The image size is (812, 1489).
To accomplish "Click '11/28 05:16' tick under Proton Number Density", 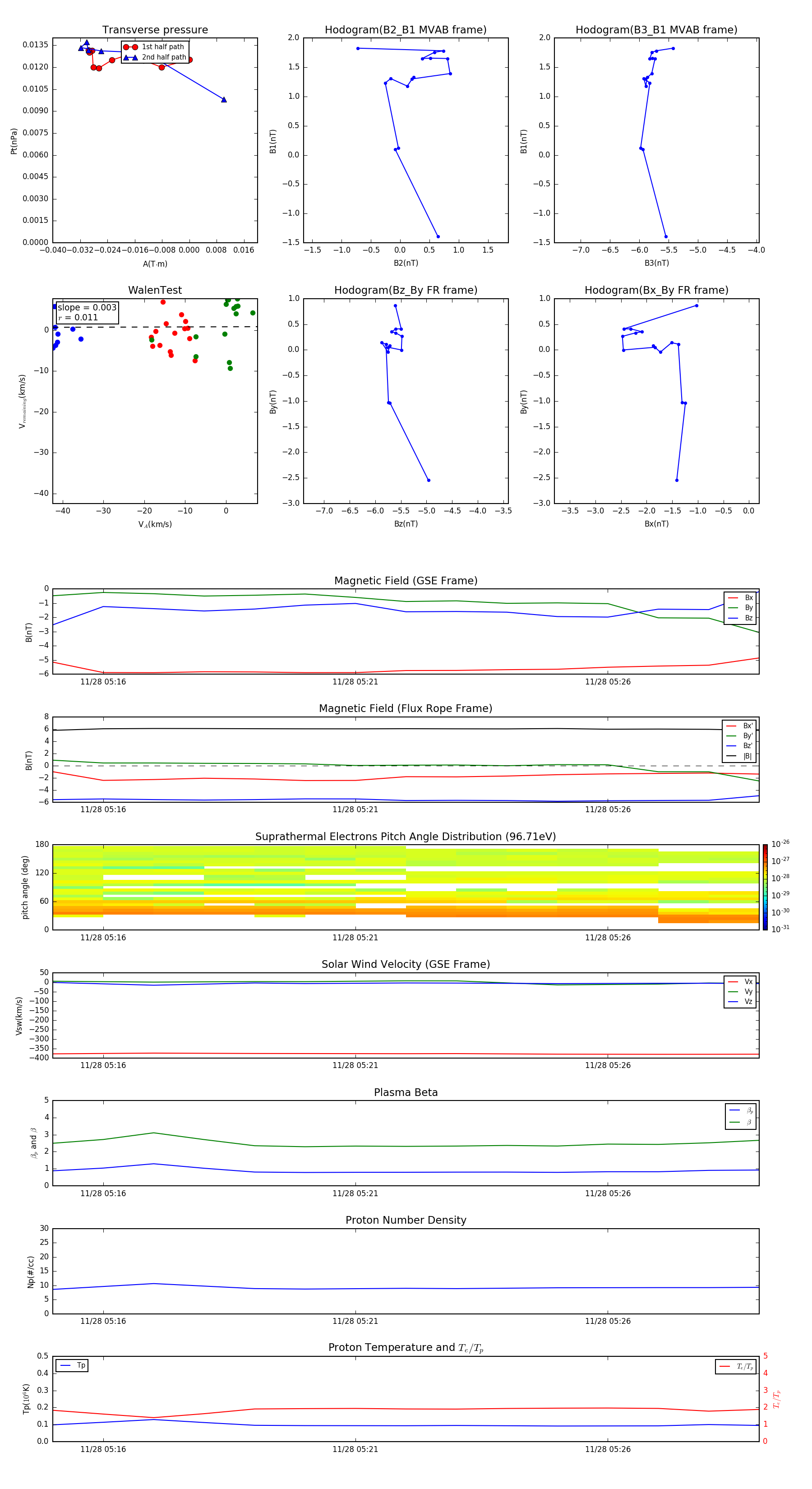I will [103, 1321].
